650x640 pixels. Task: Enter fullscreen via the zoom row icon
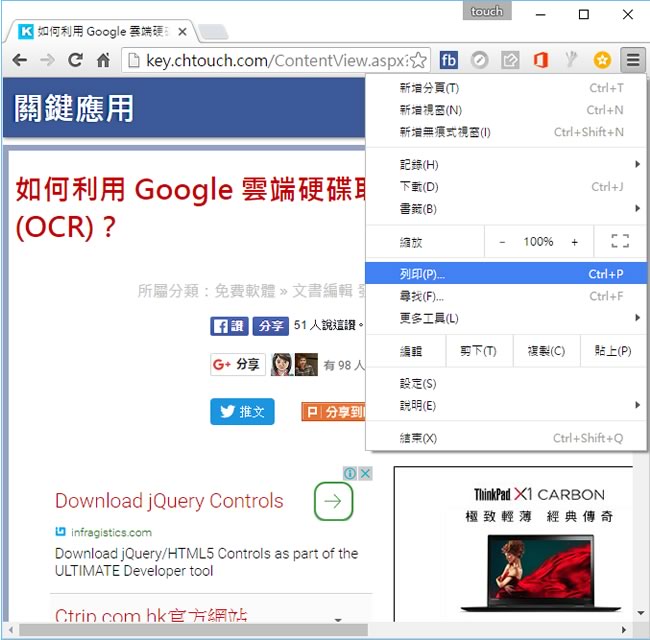620,241
